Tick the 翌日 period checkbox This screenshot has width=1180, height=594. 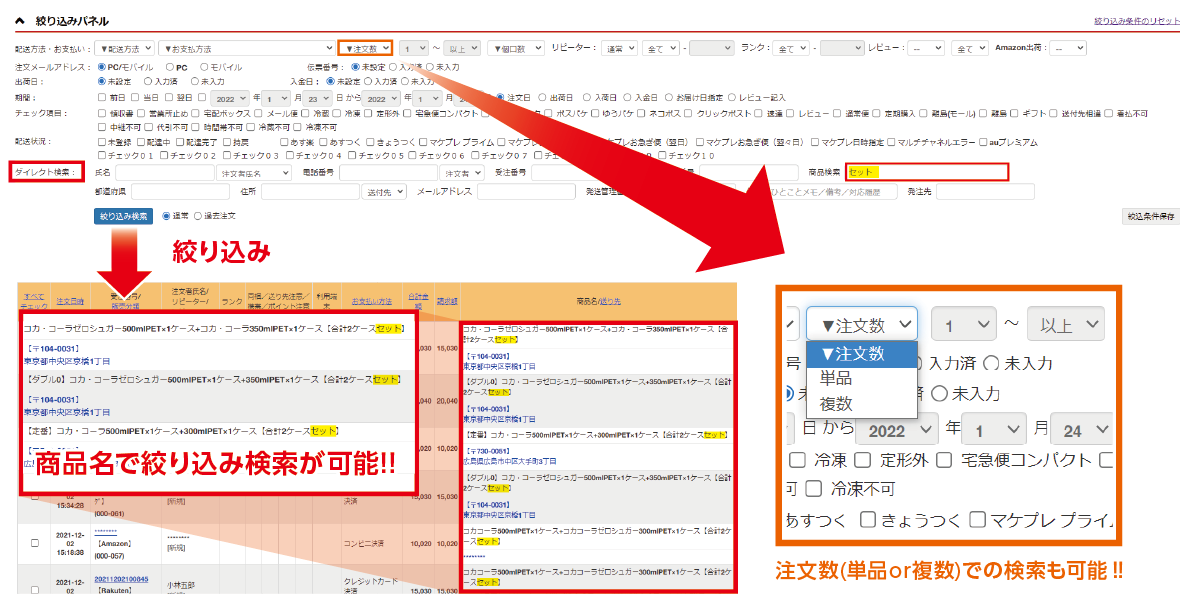(x=169, y=98)
